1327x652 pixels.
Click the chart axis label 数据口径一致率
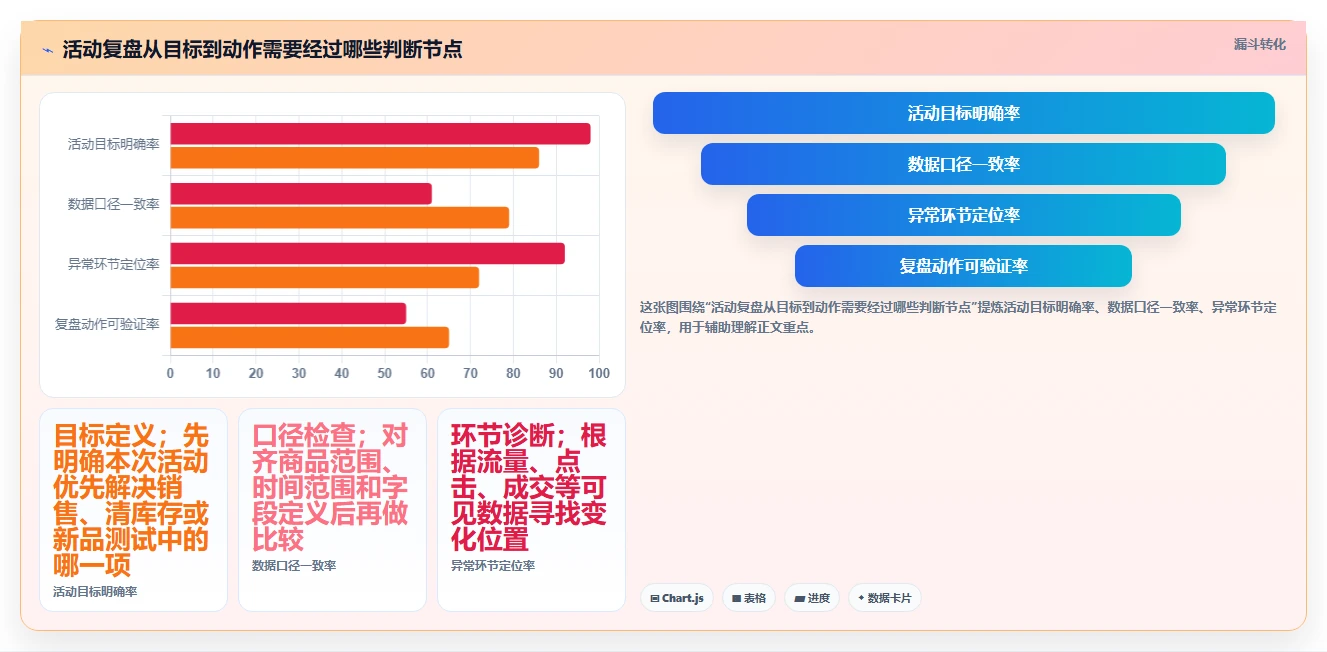113,205
